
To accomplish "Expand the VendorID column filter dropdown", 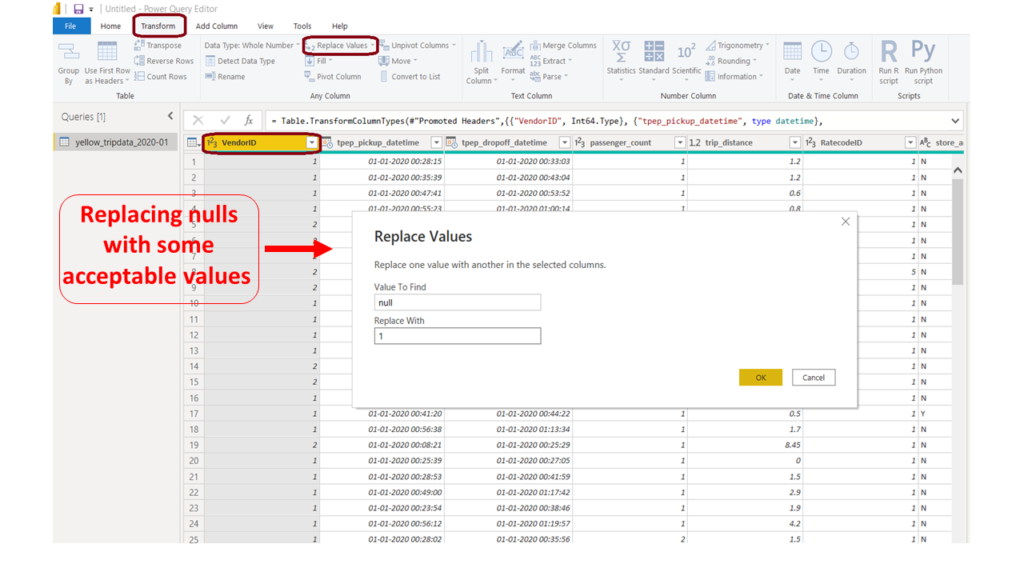I will coord(311,143).
